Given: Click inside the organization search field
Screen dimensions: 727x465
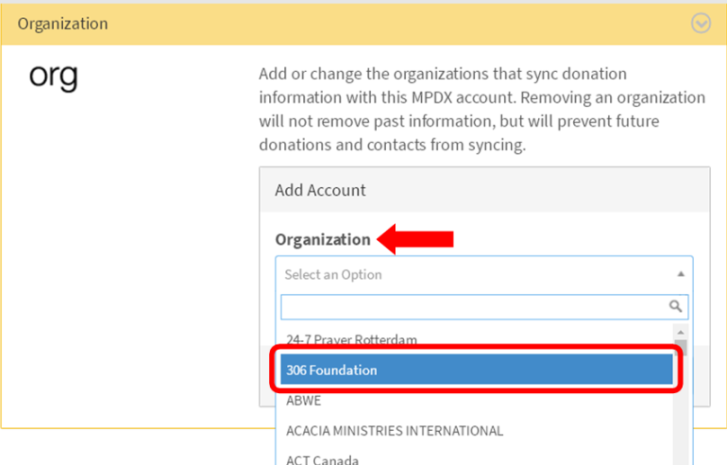Looking at the screenshot, I should (484, 306).
